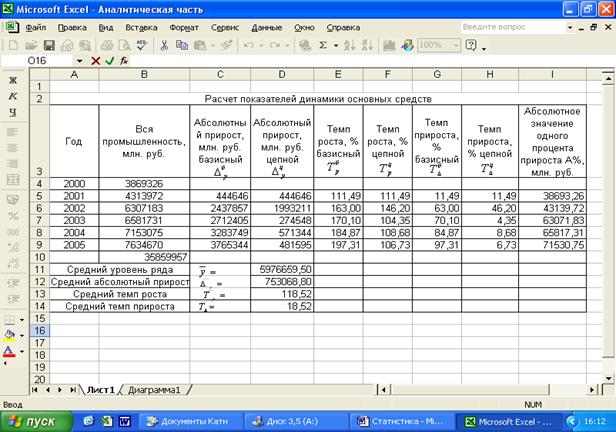
Task: Toggle italic (К) formatting
Action: tap(13, 95)
